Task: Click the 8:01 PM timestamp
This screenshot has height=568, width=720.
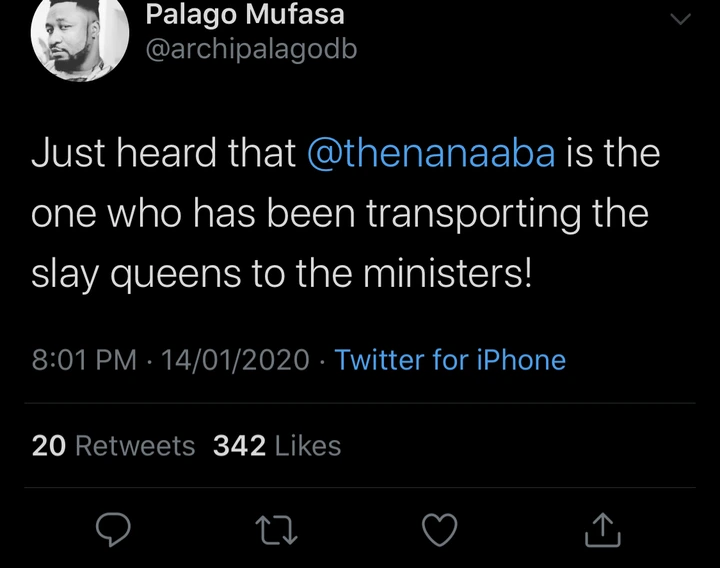Action: (84, 360)
